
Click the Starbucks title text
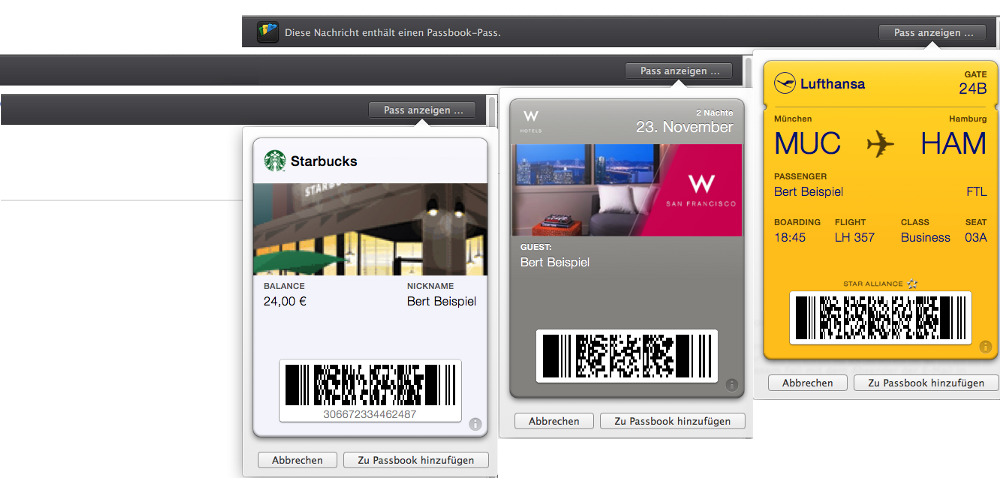324,161
